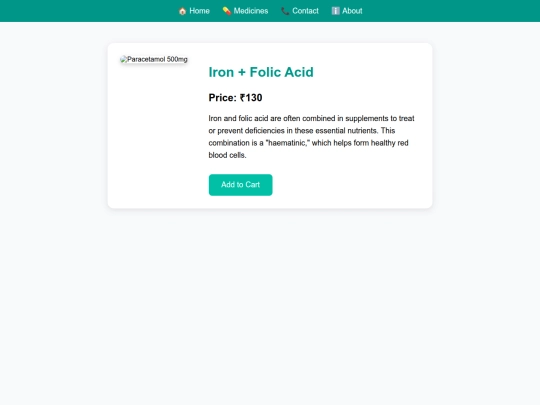Click empty teal navigation bar area
Screen dimensions: 540x405
coord(448,11)
